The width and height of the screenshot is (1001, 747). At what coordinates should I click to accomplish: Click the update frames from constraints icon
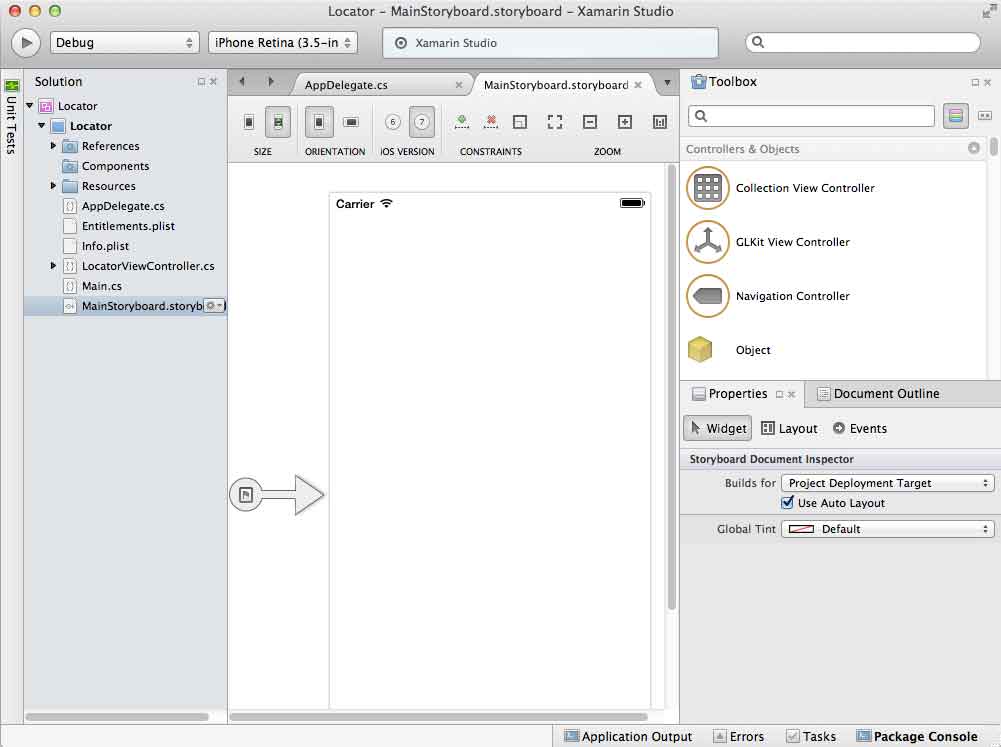pos(520,121)
